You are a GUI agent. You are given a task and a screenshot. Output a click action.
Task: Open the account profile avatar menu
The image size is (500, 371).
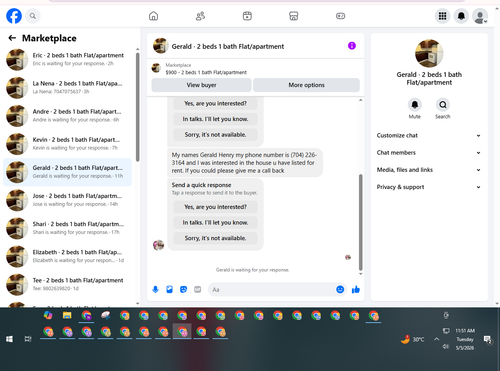(480, 16)
